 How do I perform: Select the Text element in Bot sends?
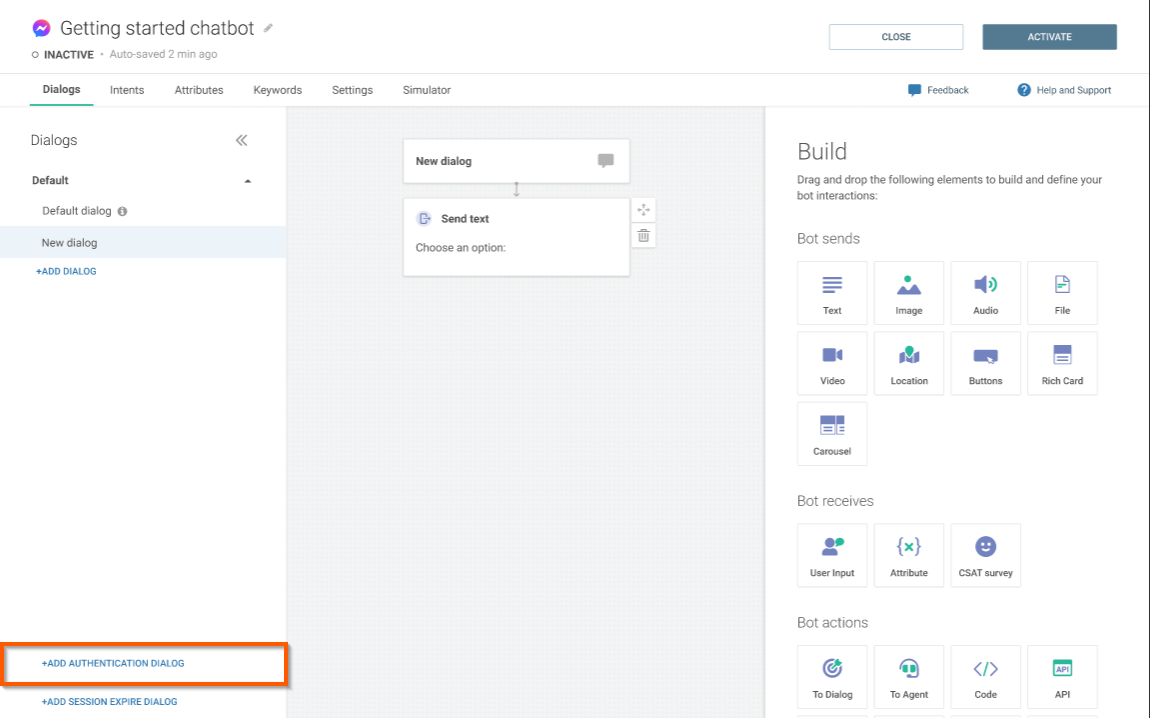(x=832, y=293)
